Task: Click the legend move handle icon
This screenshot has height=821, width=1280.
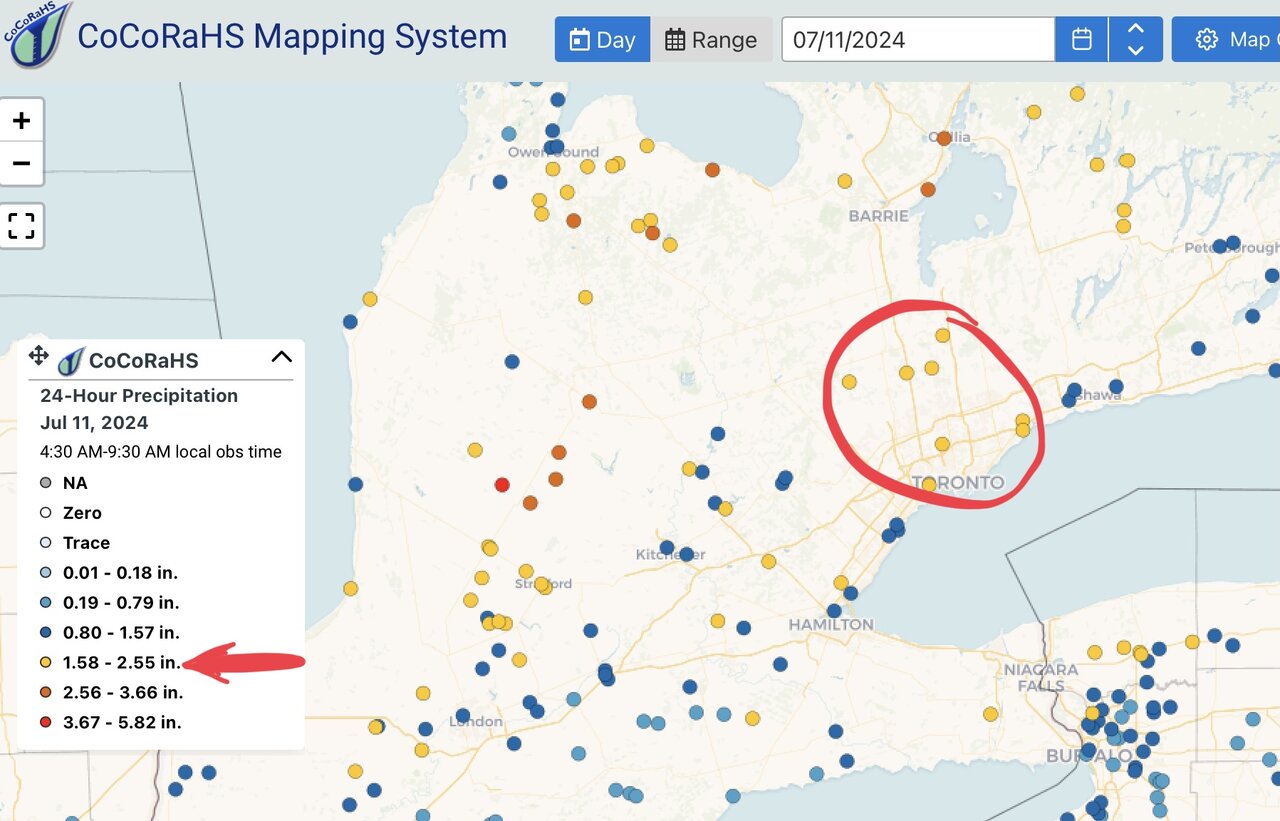Action: point(39,355)
